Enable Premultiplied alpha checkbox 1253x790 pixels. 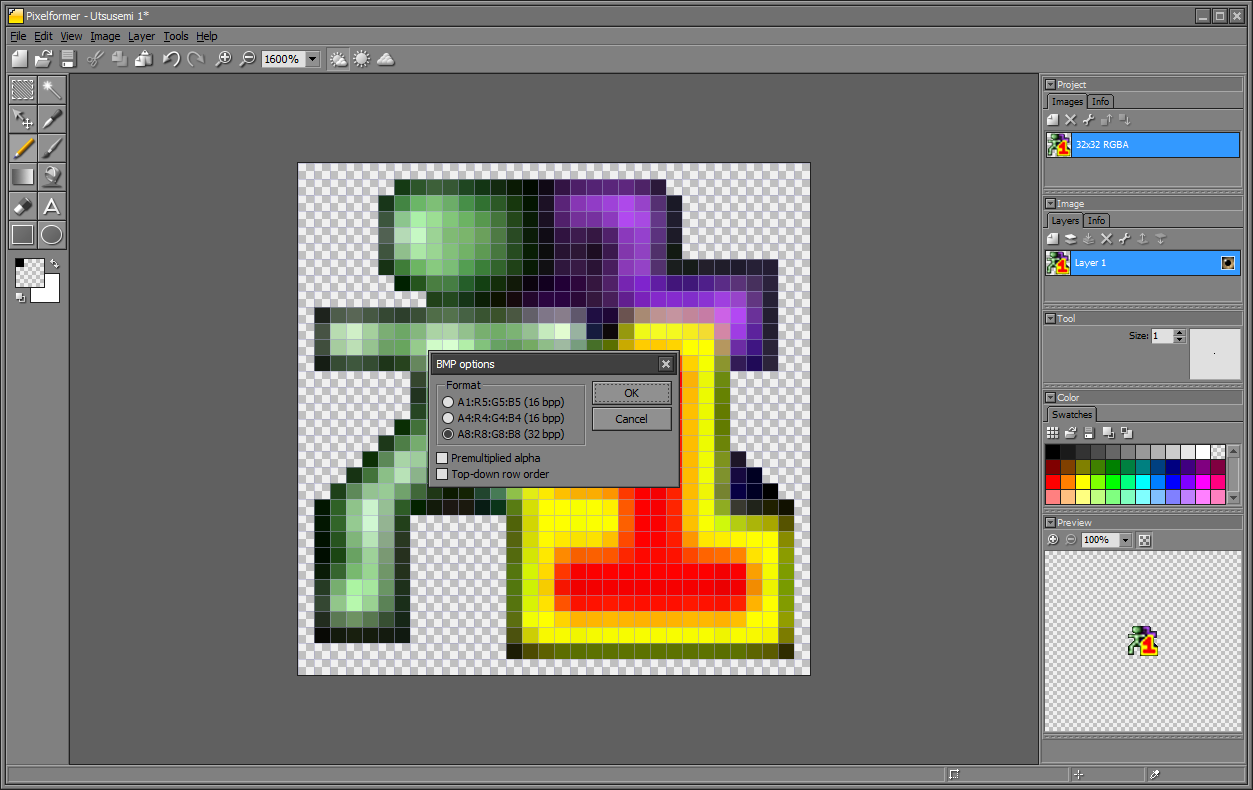click(488, 458)
